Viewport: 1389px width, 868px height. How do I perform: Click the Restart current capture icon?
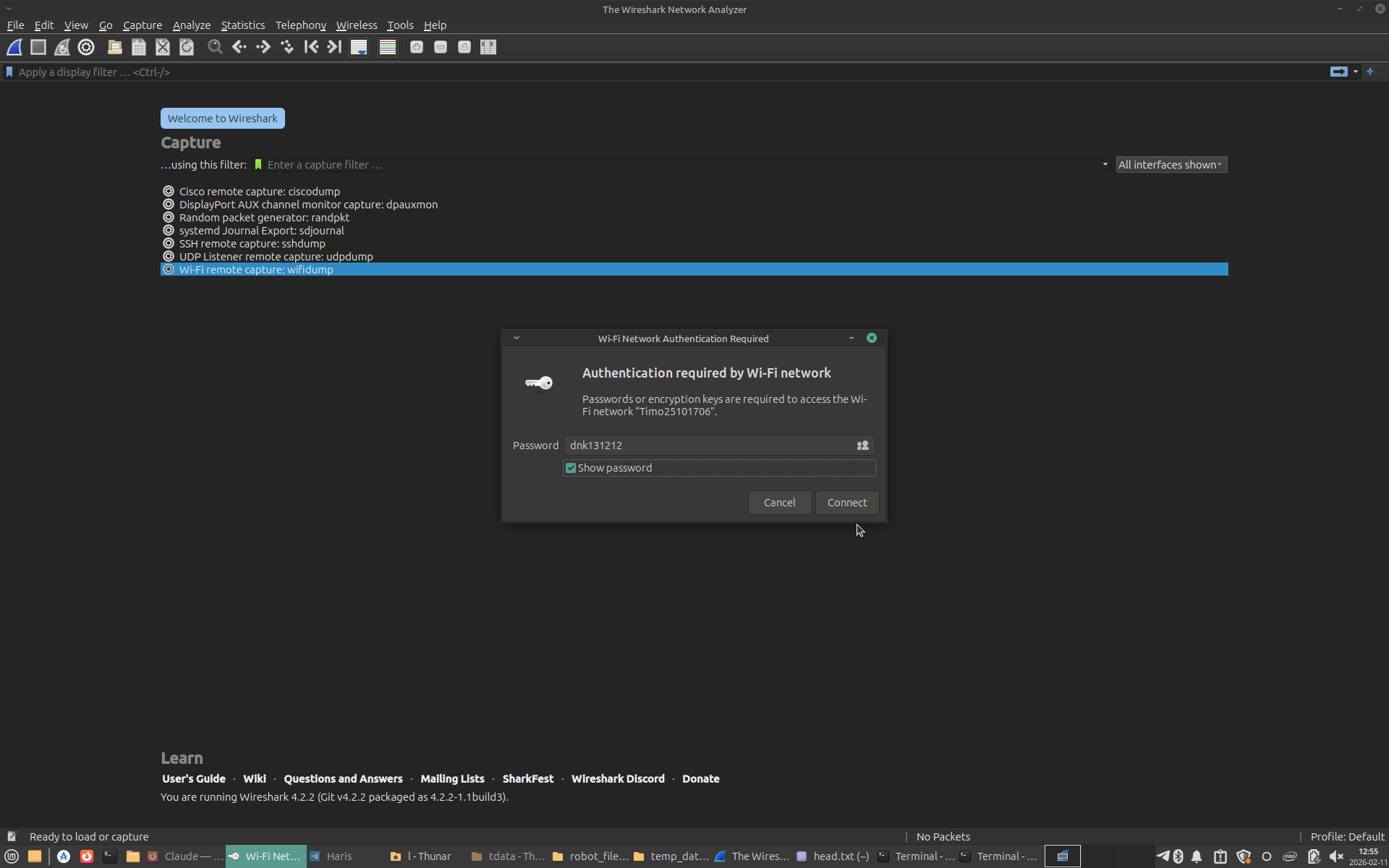point(62,47)
